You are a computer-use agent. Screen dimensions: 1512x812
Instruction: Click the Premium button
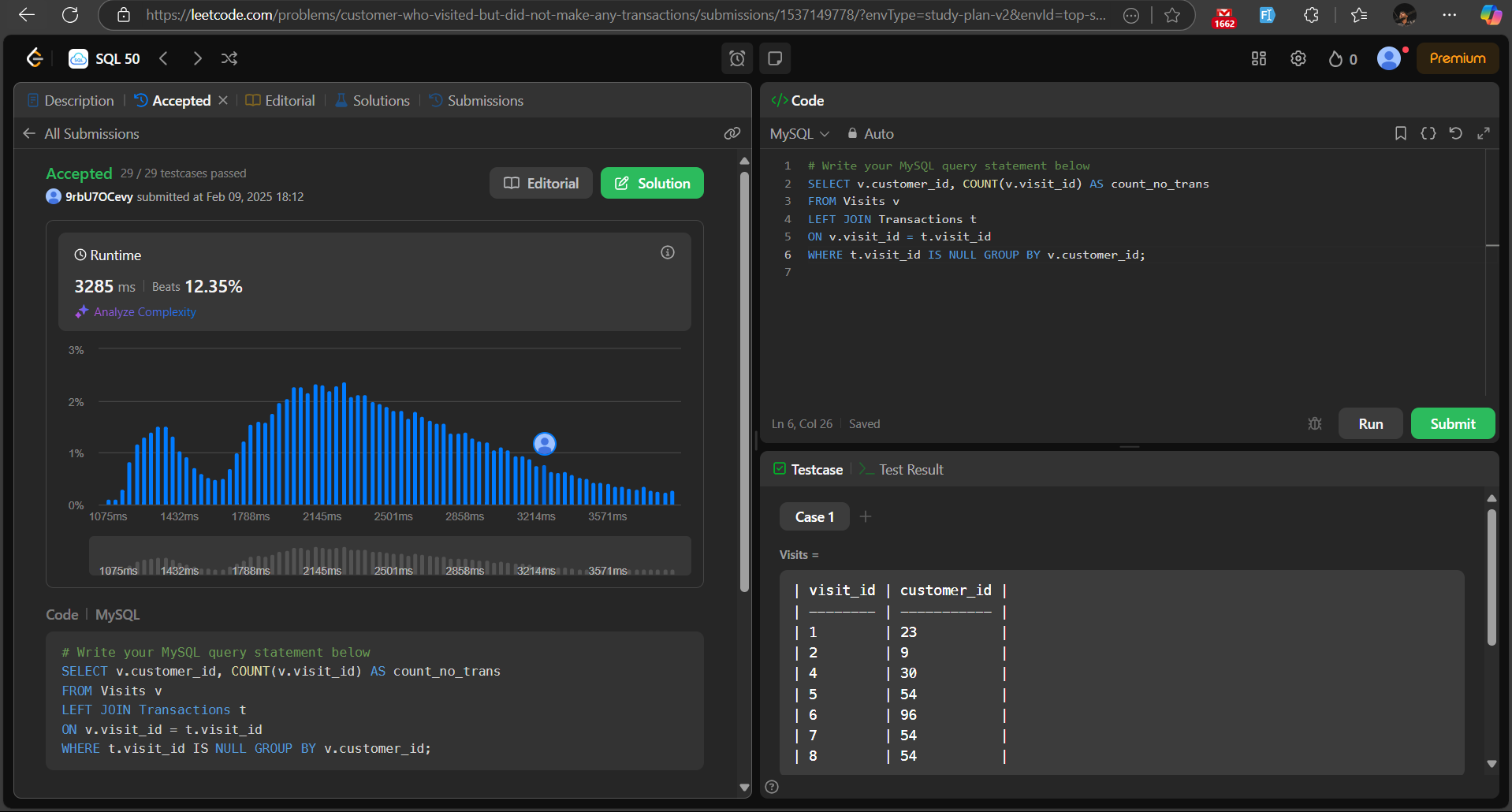(x=1458, y=58)
